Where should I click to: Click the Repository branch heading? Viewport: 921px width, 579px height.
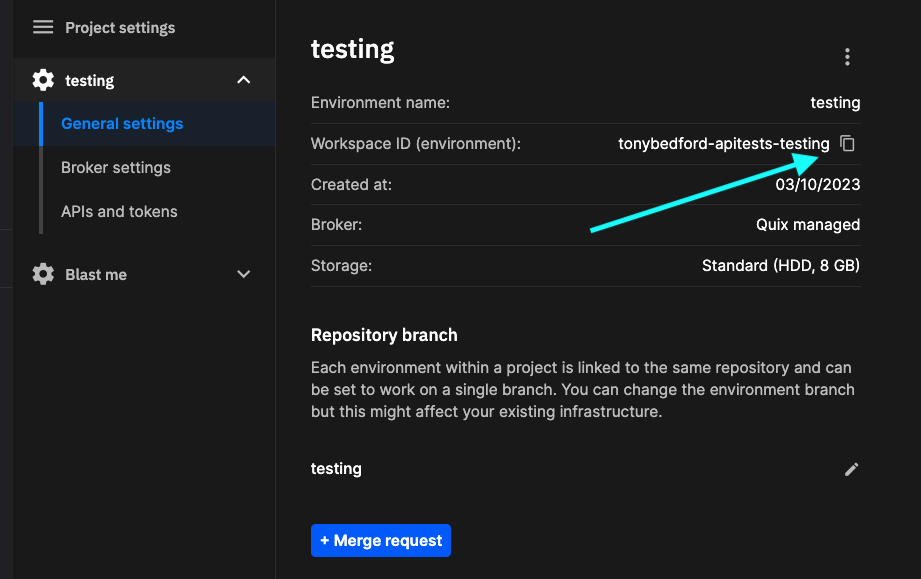click(384, 335)
